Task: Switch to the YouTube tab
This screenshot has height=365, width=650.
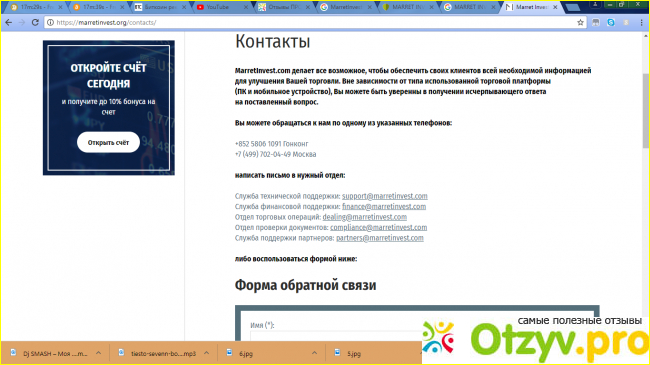Action: coord(222,7)
